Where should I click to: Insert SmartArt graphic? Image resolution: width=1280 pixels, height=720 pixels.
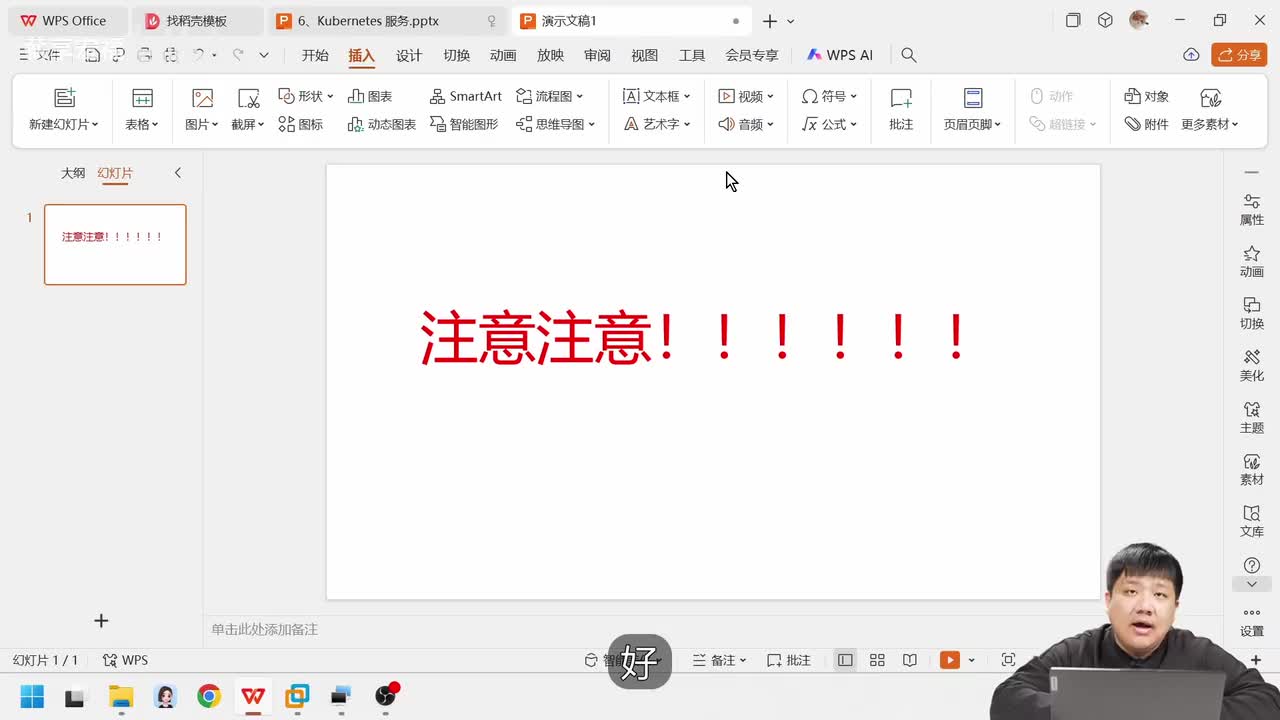[466, 96]
